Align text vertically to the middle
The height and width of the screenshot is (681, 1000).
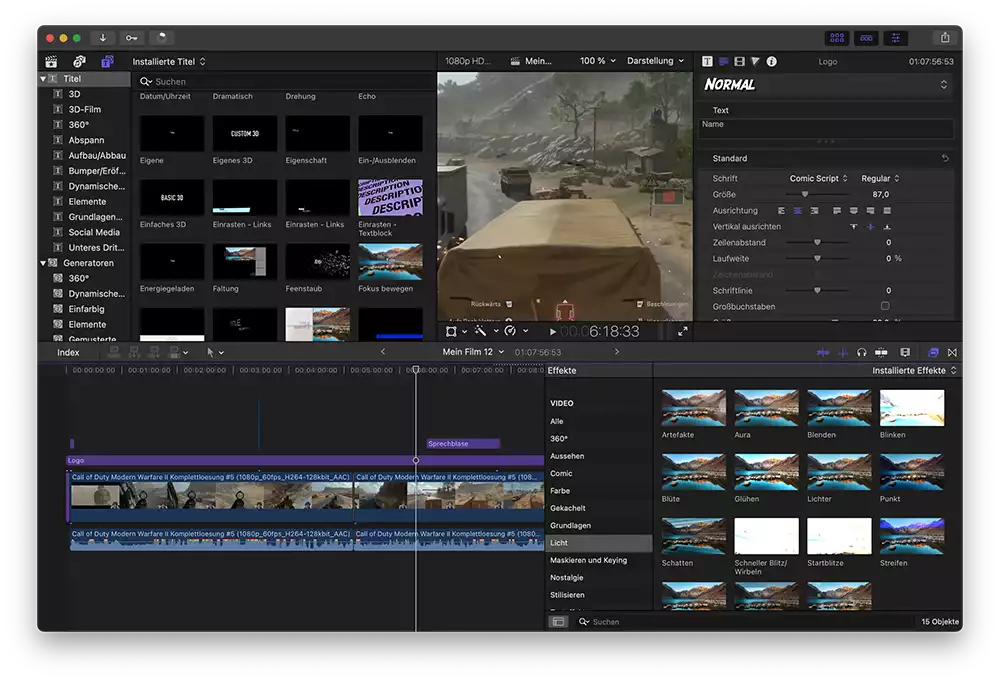click(870, 226)
